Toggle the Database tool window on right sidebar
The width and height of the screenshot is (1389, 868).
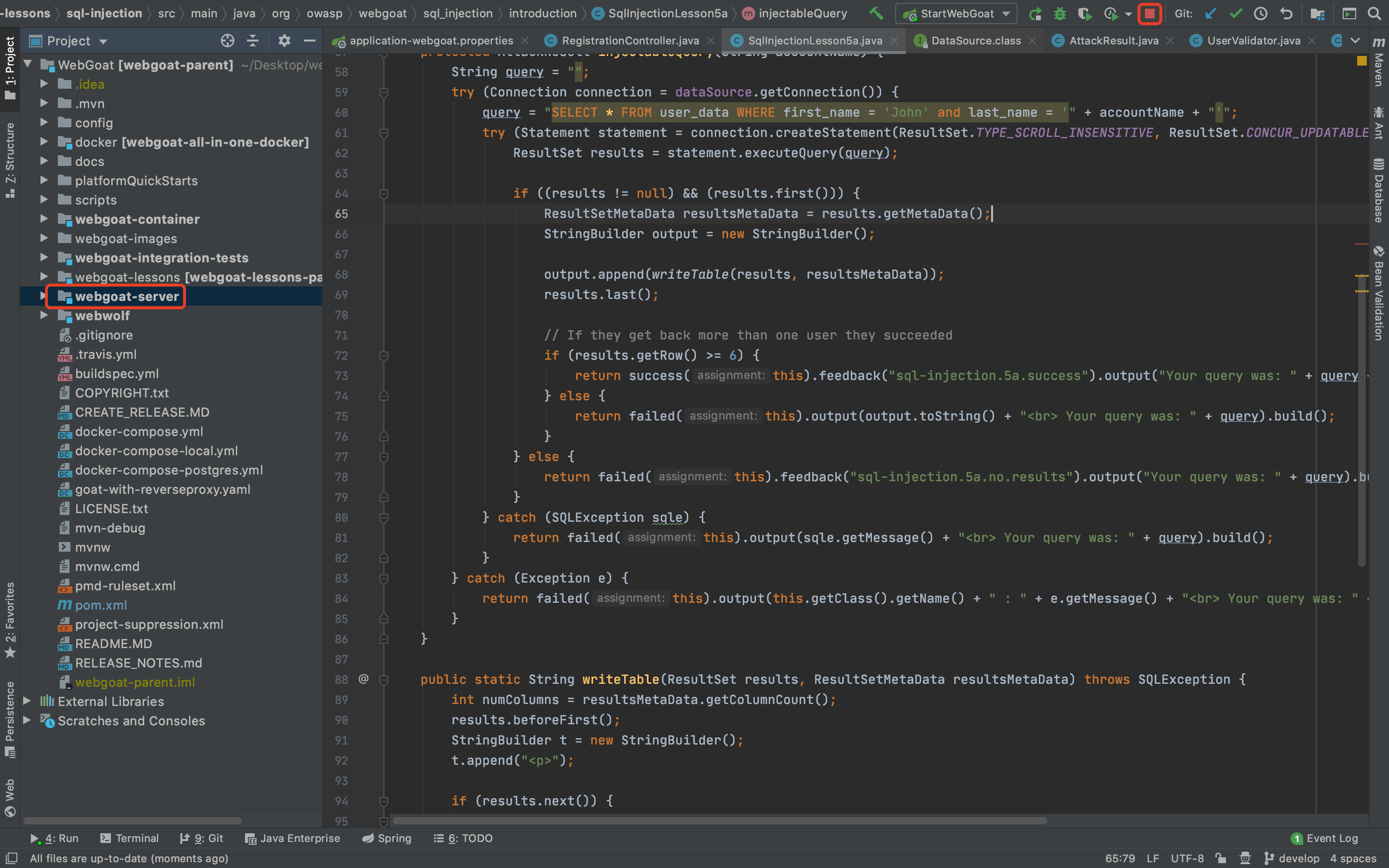coord(1379,190)
